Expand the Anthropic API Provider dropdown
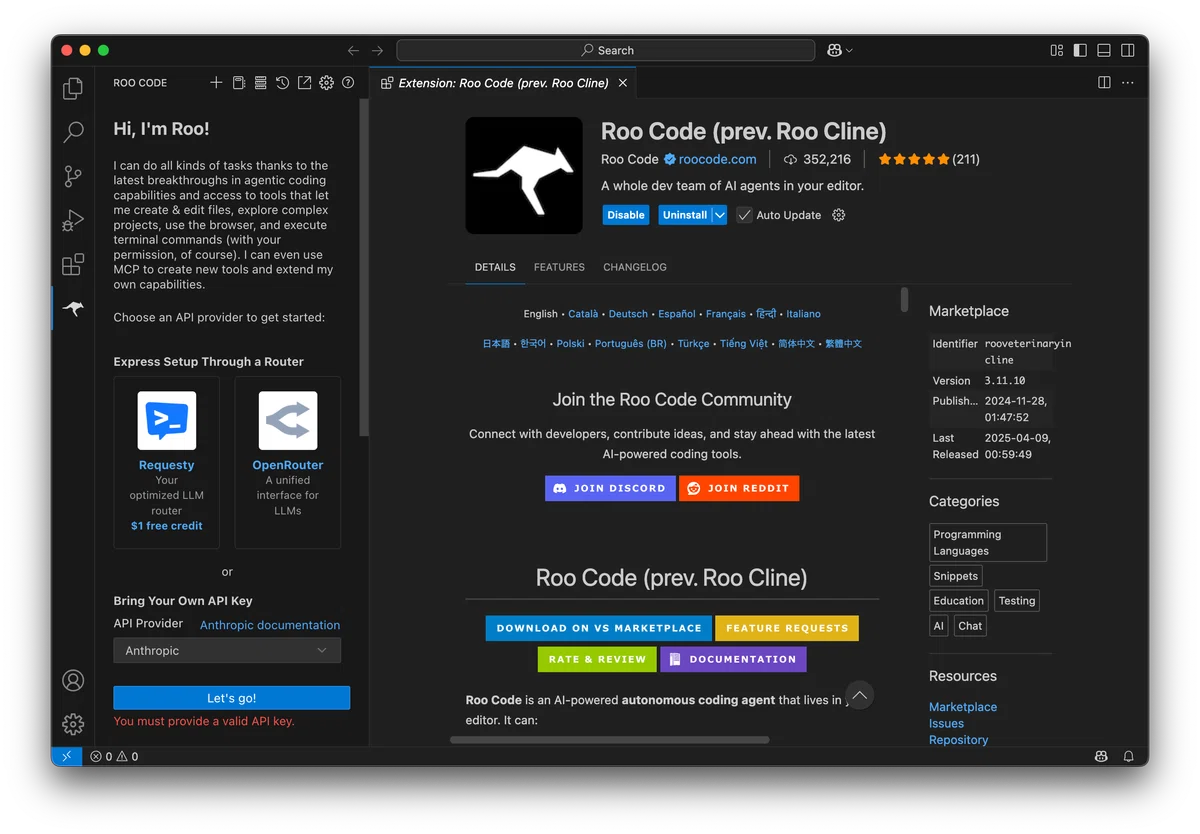 [x=227, y=650]
